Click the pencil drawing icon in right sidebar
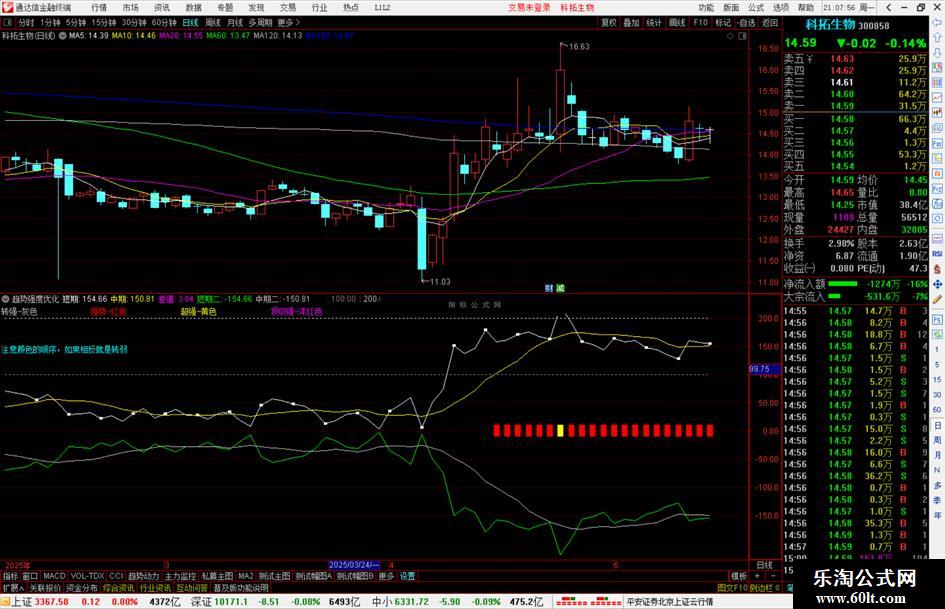The image size is (945, 609). tap(937, 298)
